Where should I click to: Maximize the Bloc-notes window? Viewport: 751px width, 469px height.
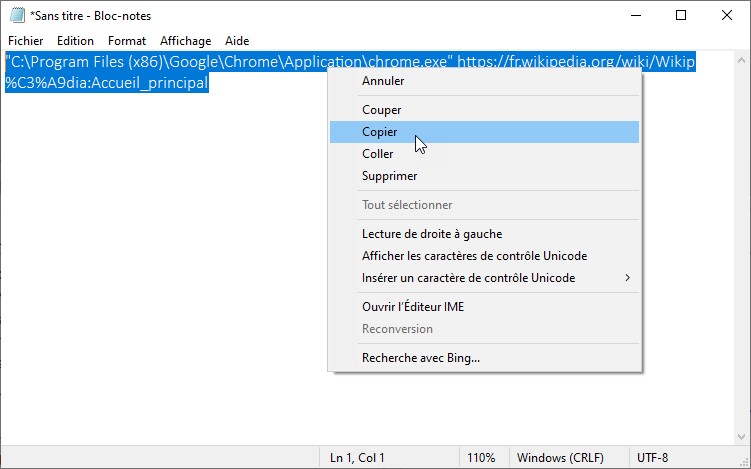point(681,15)
